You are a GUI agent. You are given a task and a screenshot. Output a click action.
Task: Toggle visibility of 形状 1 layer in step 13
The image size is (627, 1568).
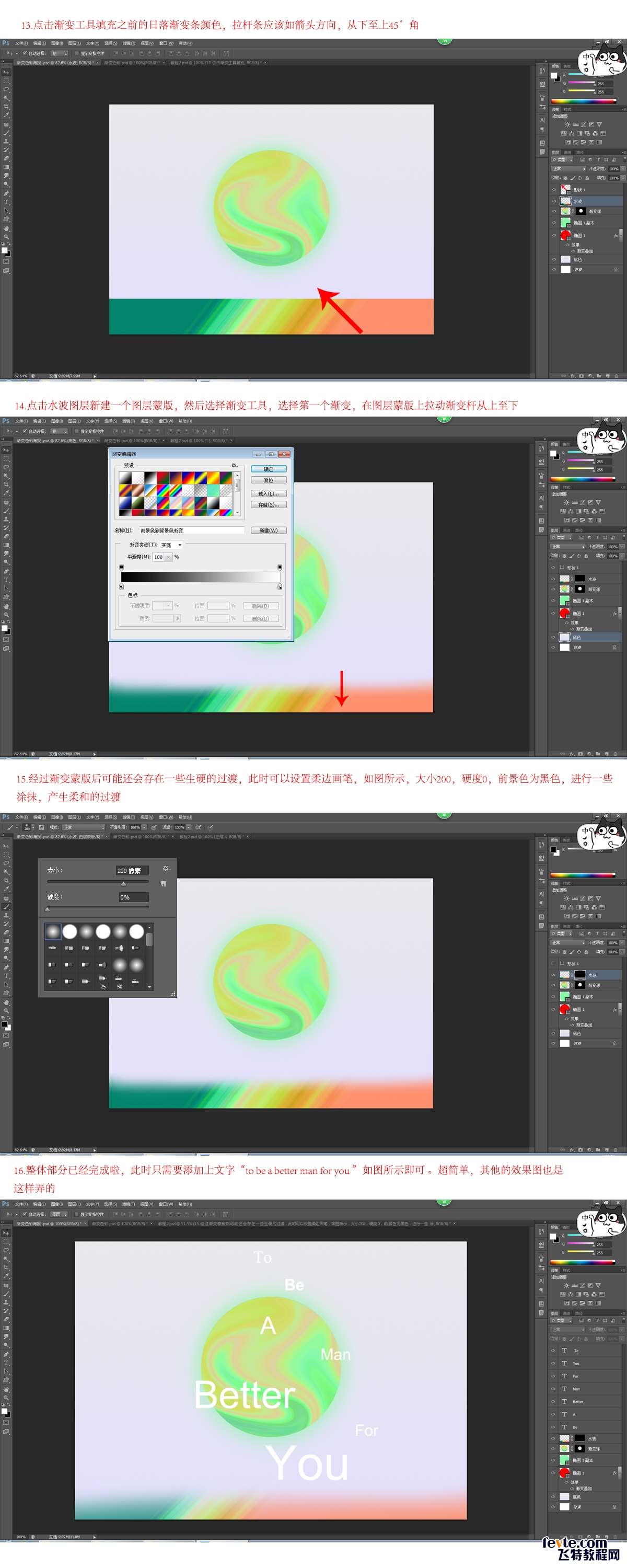coord(553,190)
